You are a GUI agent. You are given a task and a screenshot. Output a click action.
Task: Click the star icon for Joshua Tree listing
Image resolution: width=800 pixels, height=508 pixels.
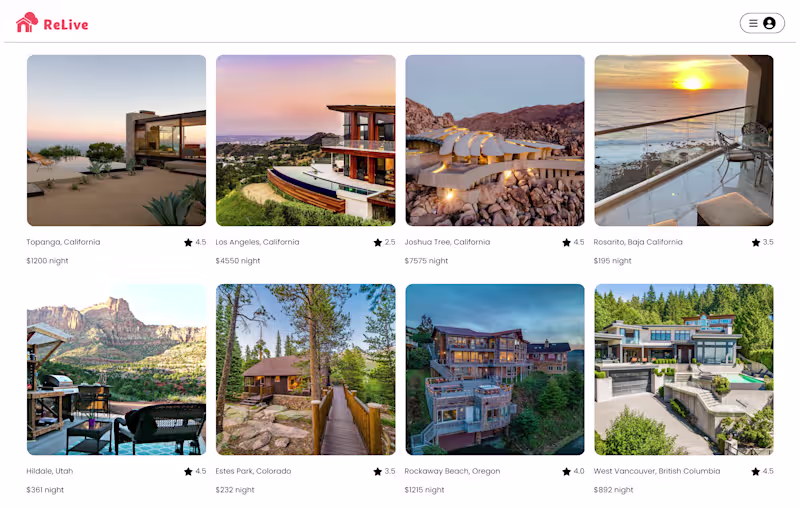click(x=566, y=242)
